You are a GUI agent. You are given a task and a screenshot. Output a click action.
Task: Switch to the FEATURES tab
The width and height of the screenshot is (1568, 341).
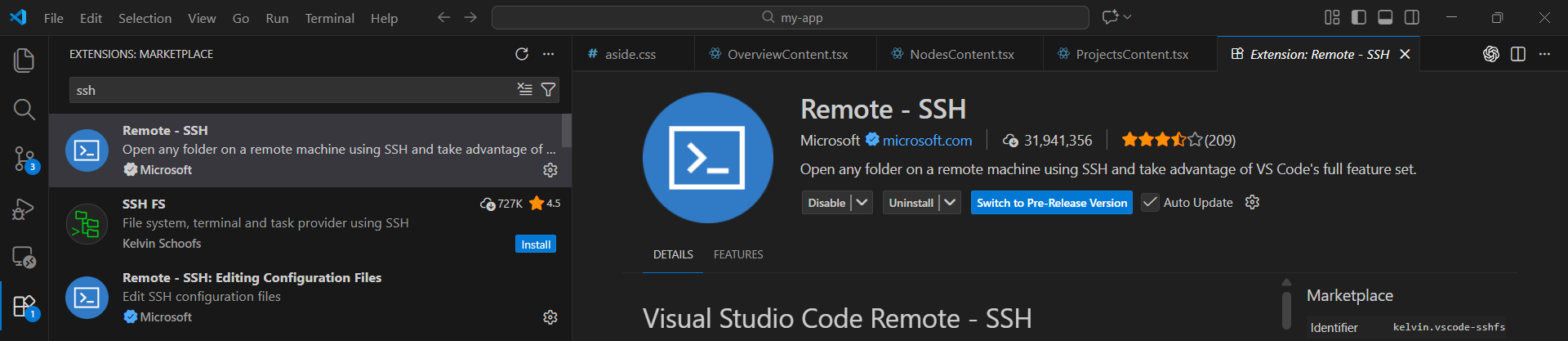pyautogui.click(x=738, y=254)
